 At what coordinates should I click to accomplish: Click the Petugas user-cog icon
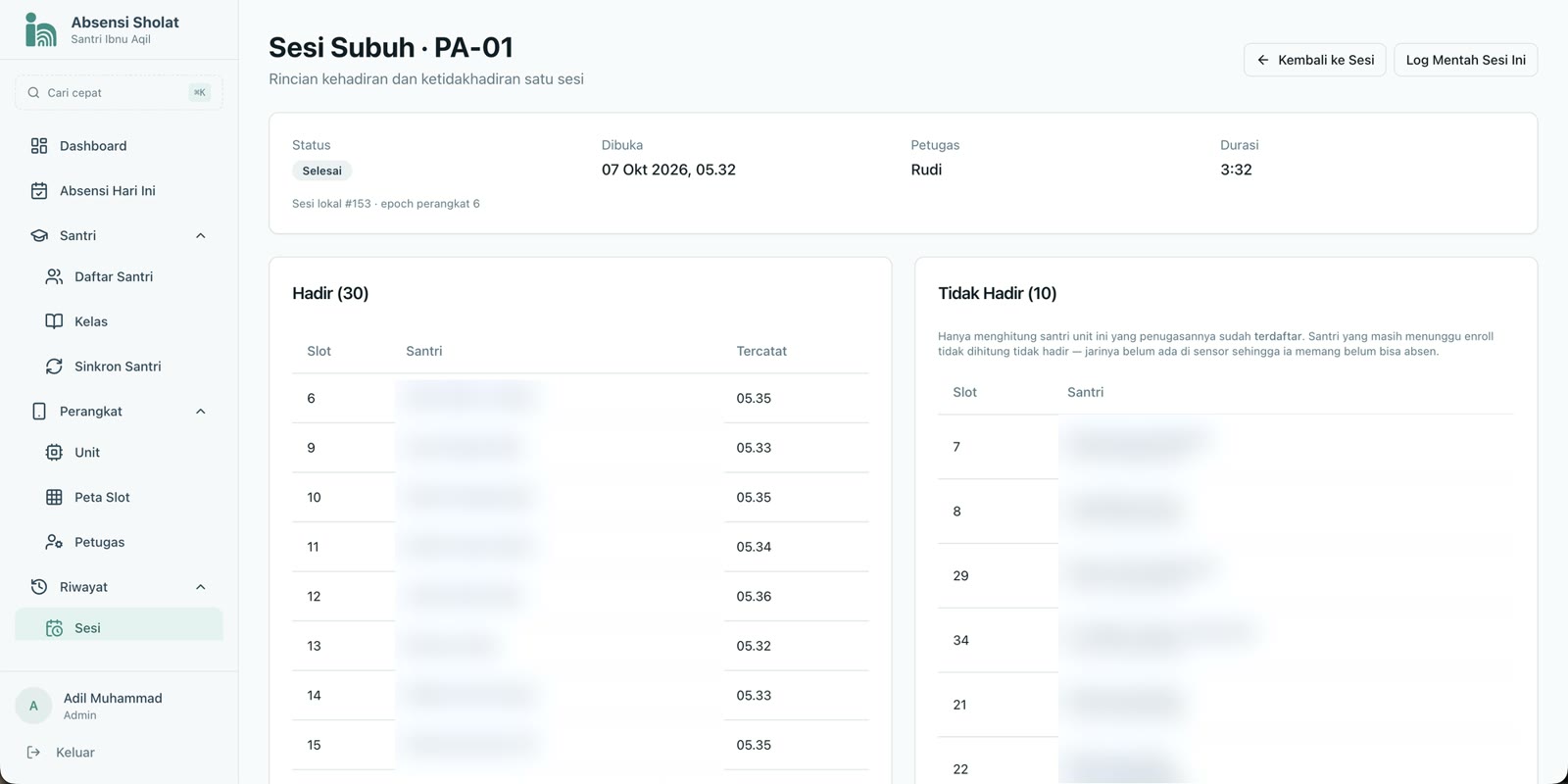[x=54, y=542]
